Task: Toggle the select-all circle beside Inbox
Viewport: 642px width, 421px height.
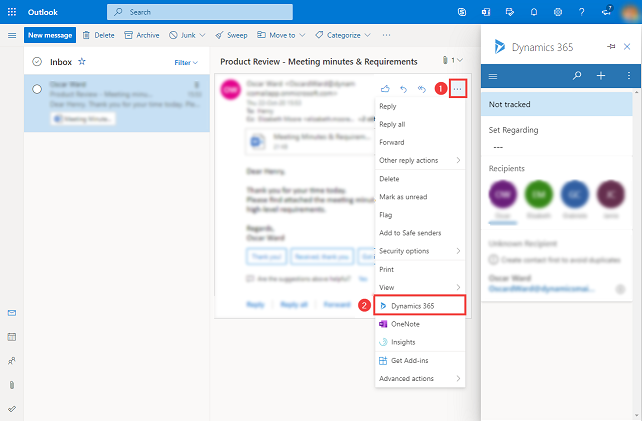Action: pos(37,61)
